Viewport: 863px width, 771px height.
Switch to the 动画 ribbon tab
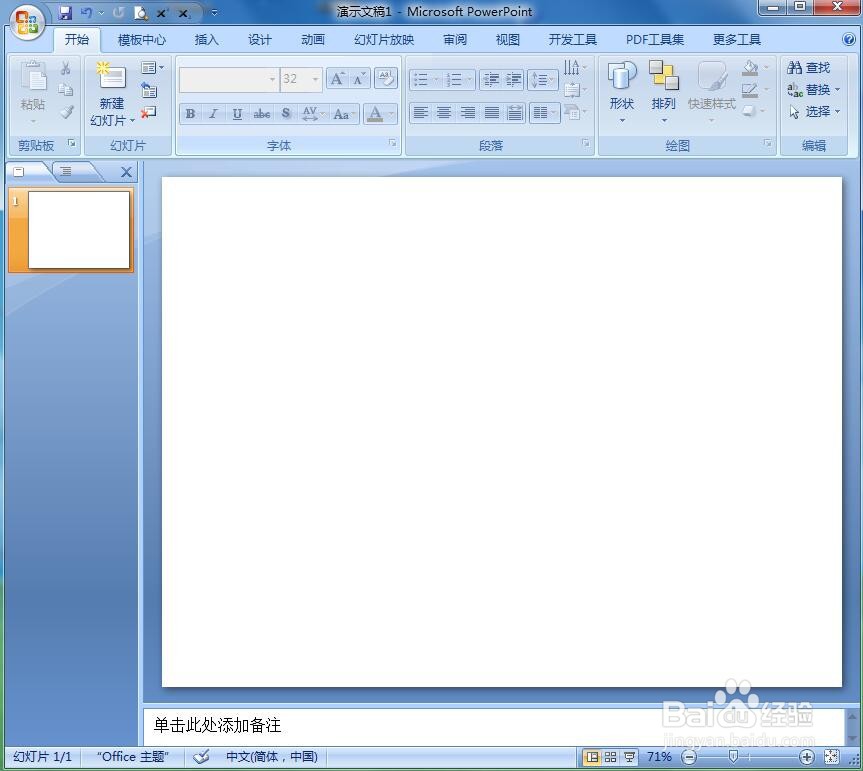pyautogui.click(x=313, y=40)
